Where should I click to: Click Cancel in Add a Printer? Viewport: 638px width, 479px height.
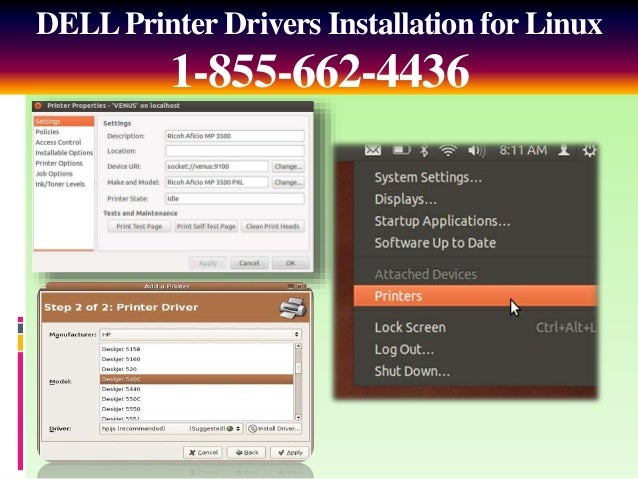tap(203, 453)
